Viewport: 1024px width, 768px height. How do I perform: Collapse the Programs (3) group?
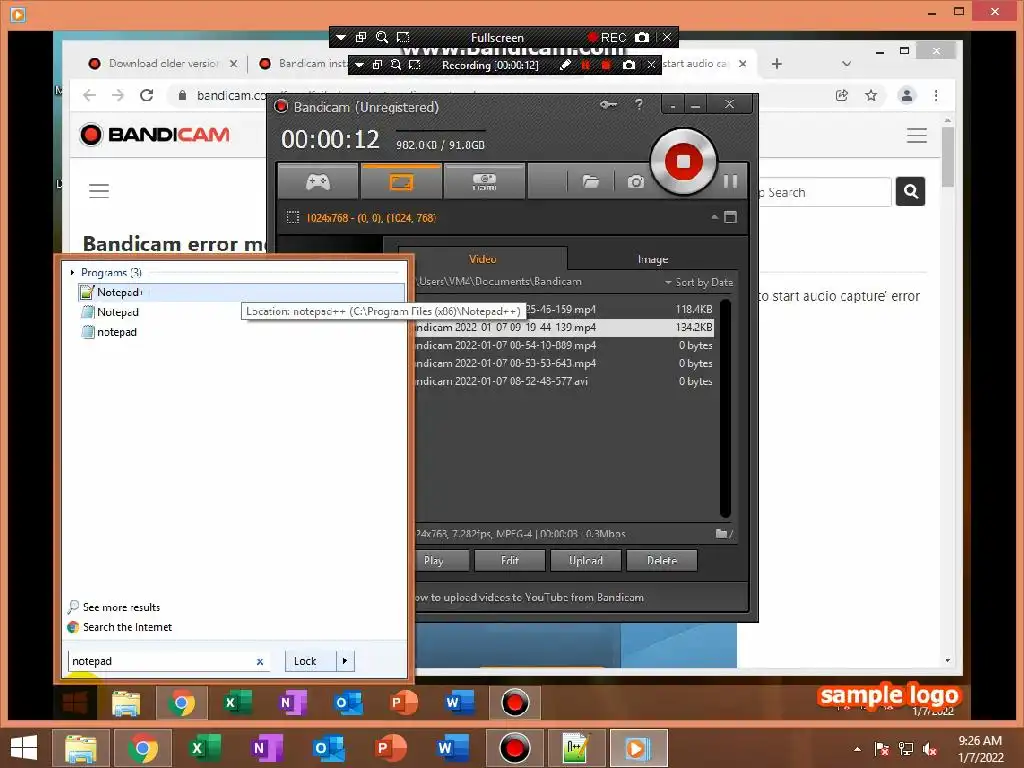point(72,272)
